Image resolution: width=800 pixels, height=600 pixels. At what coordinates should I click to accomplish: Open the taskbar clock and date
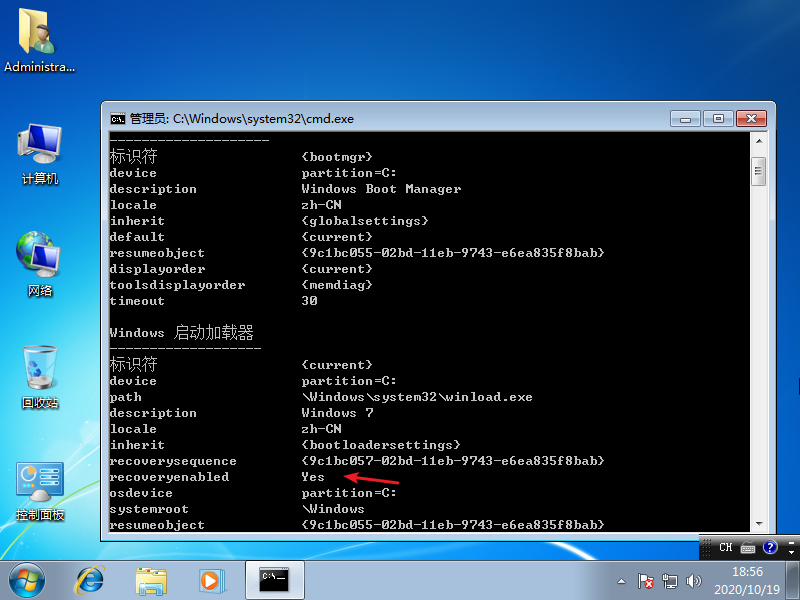click(747, 580)
